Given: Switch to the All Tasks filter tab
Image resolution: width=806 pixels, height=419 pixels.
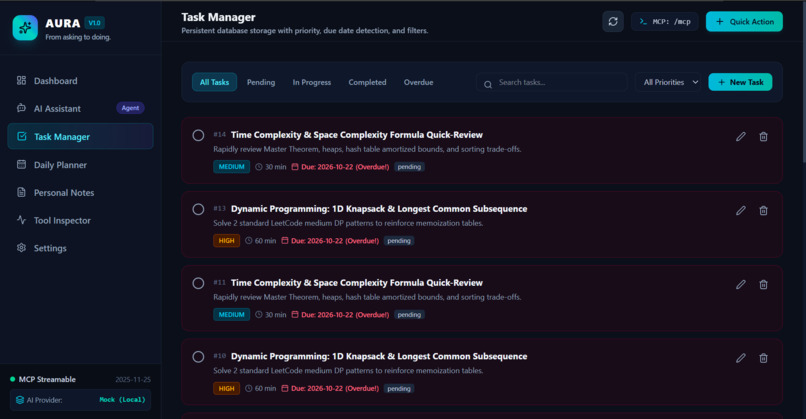Looking at the screenshot, I should click(x=214, y=82).
